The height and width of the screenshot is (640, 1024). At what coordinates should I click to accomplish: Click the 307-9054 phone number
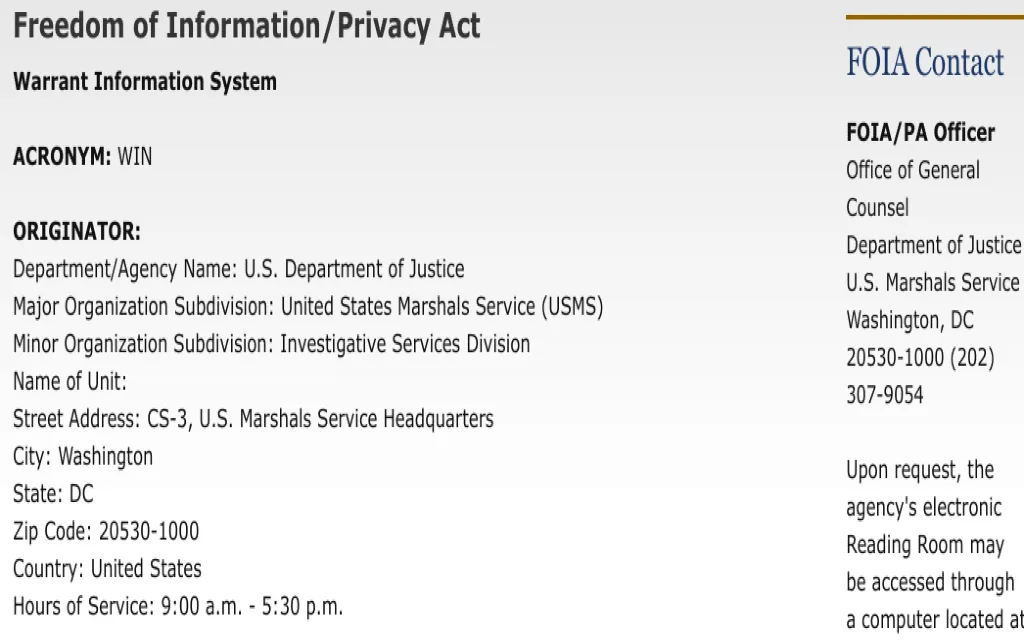(x=885, y=395)
